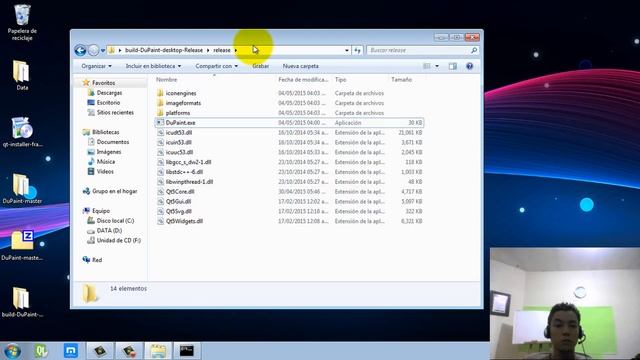Select libgcc_s_dw2-1.dll file
The height and width of the screenshot is (360, 640).
point(188,162)
